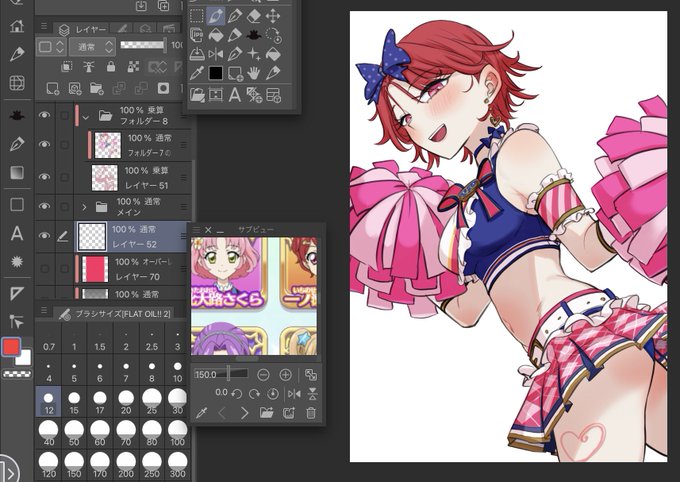Viewport: 680px width, 482px height.
Task: Select the white background color swatch
Action: [24, 358]
